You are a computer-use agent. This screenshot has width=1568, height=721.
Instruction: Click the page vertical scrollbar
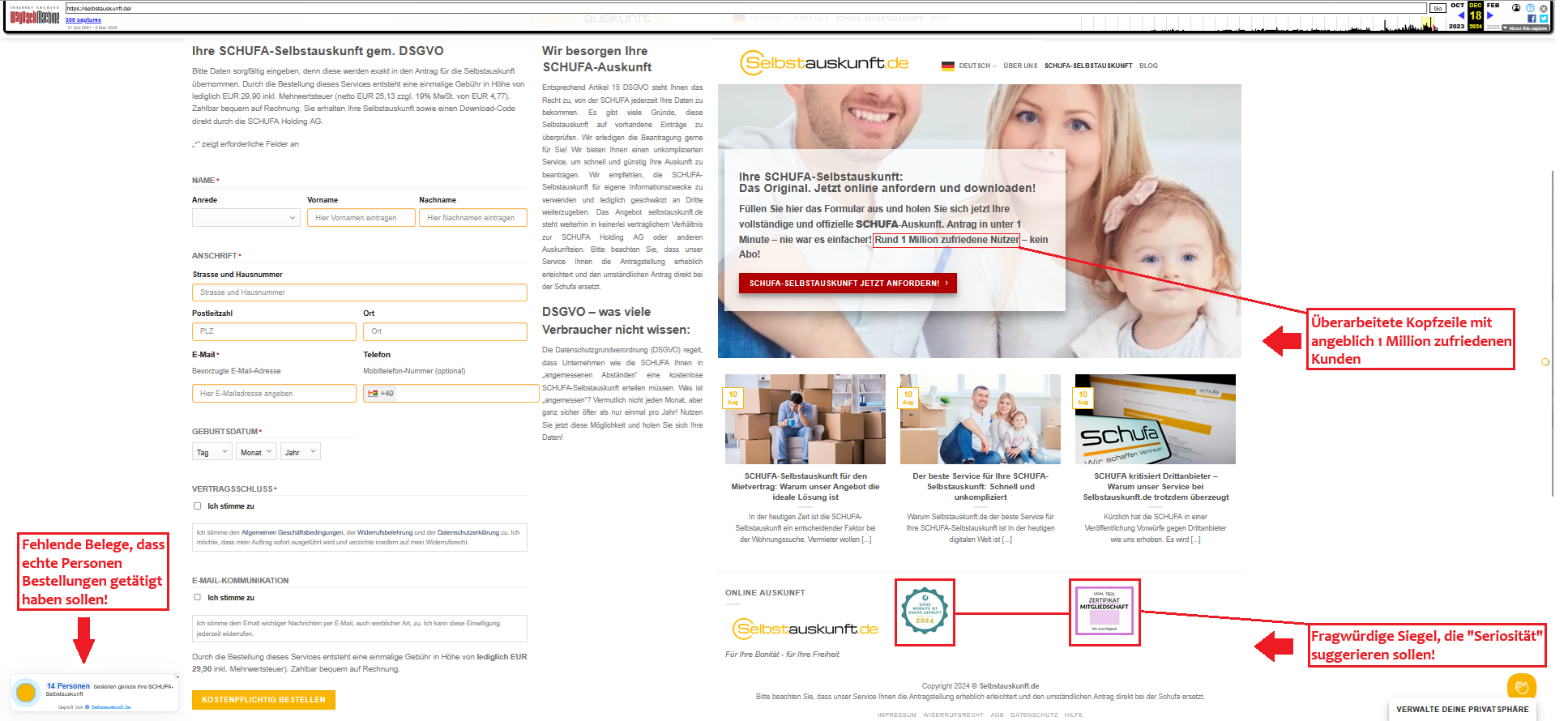(x=1553, y=332)
